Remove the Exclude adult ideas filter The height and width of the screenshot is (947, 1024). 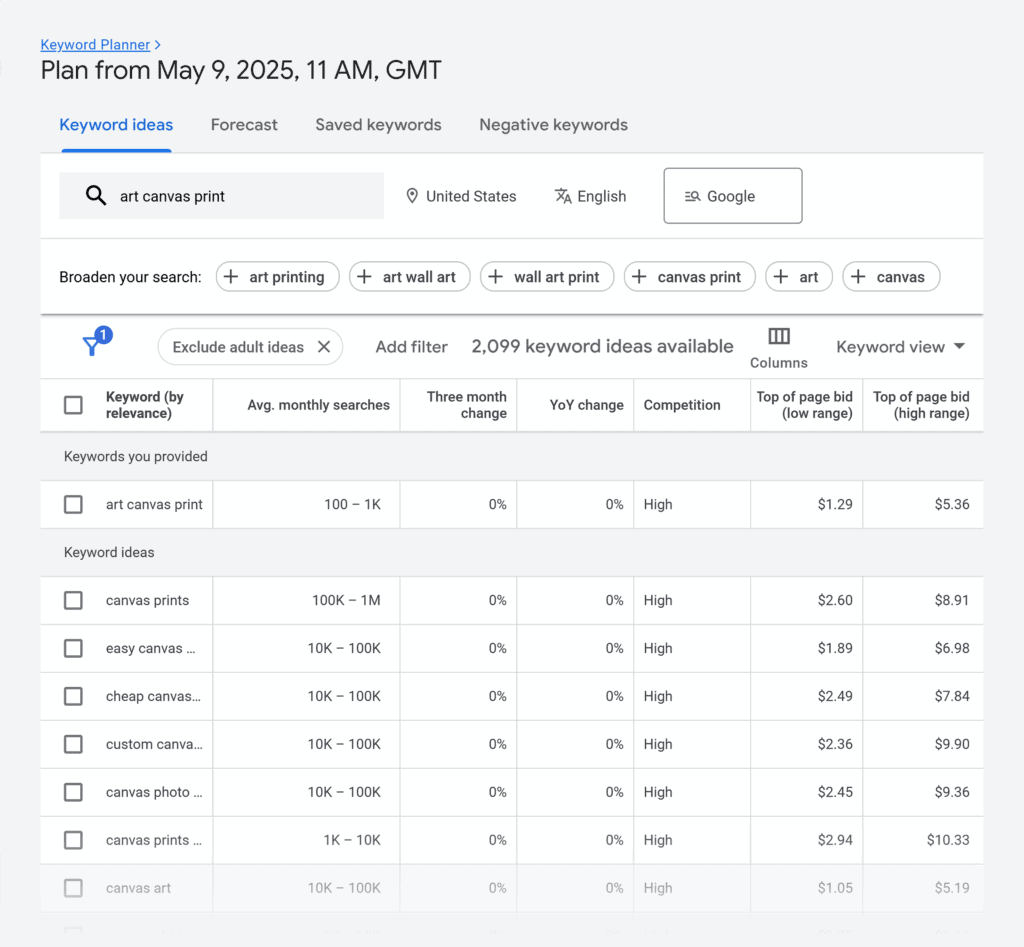[324, 347]
